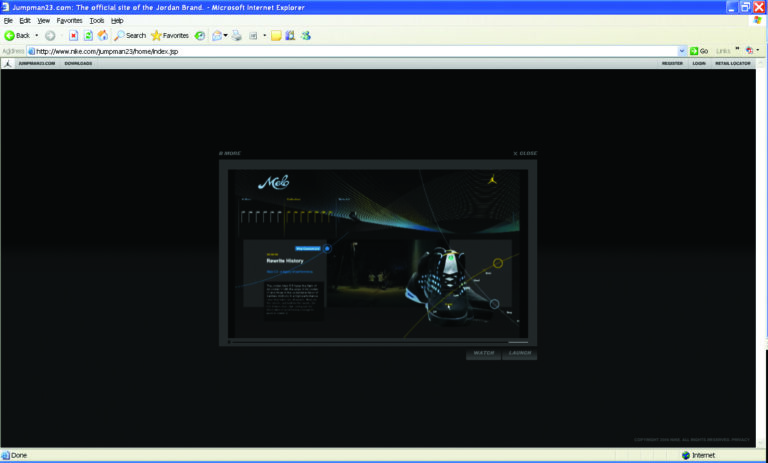Screen dimensions: 768x463
Task: Open the Tools menu
Action: (96, 20)
